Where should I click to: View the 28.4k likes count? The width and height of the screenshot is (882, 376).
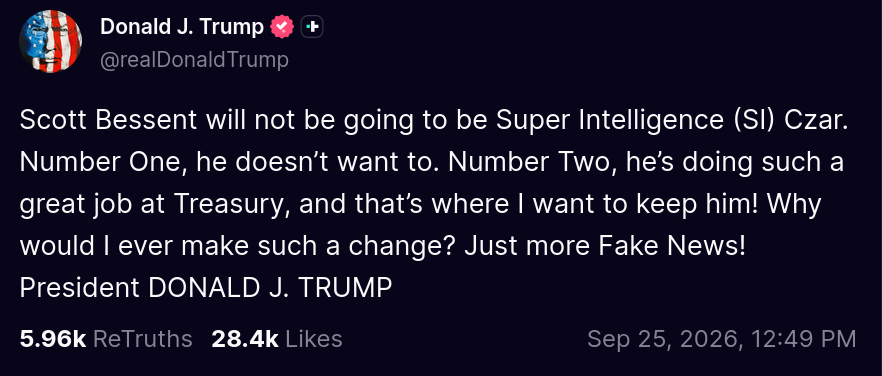(245, 339)
